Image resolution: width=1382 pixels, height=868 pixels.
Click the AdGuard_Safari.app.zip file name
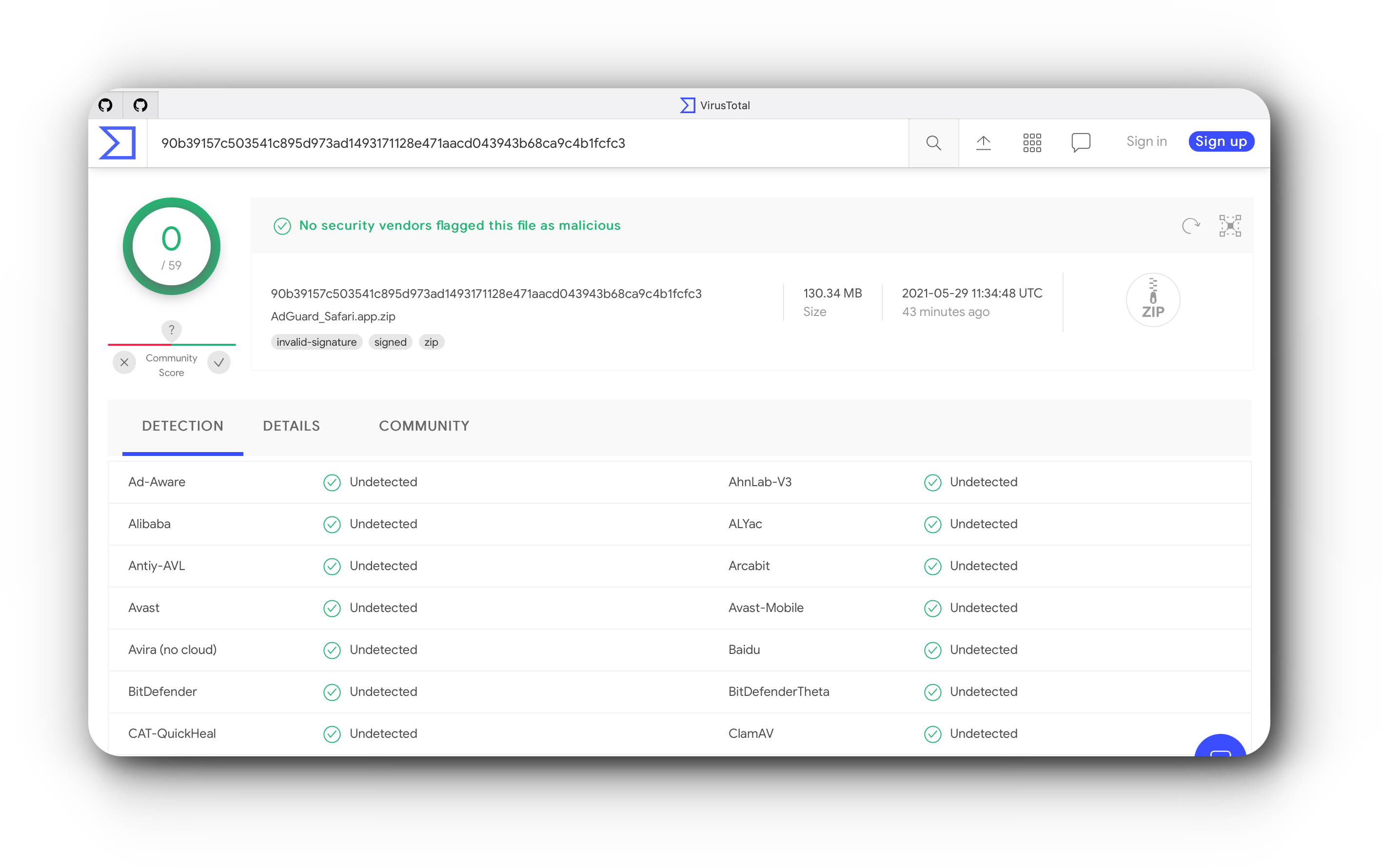[x=333, y=316]
